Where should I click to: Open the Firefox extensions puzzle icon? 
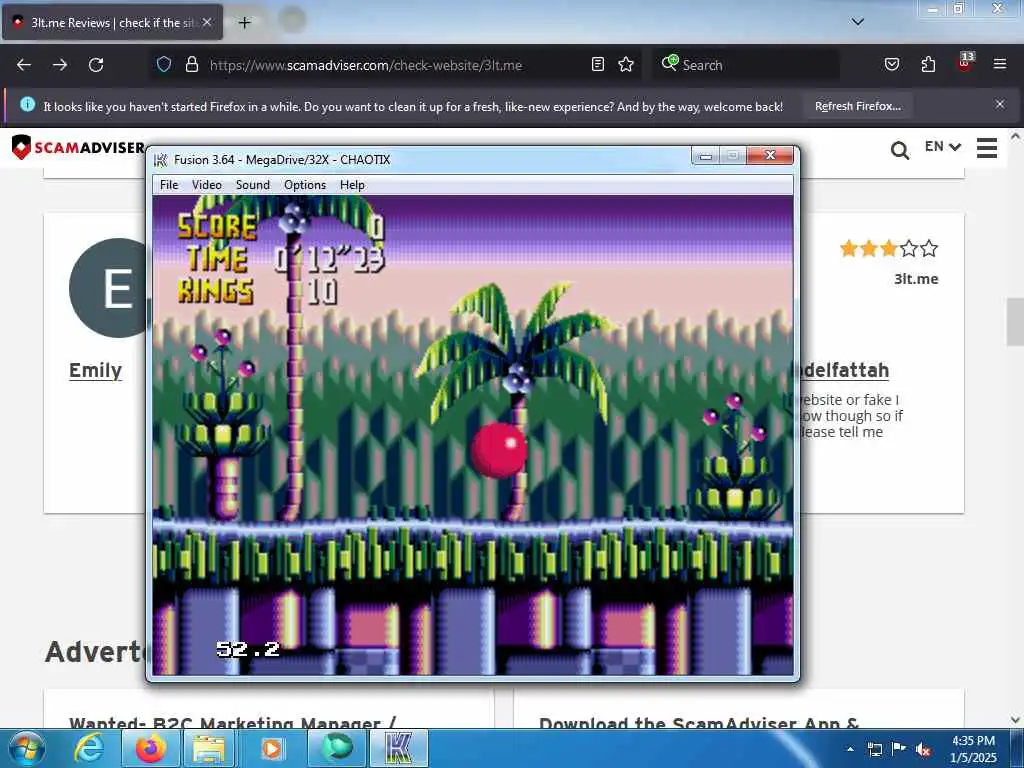pyautogui.click(x=928, y=64)
